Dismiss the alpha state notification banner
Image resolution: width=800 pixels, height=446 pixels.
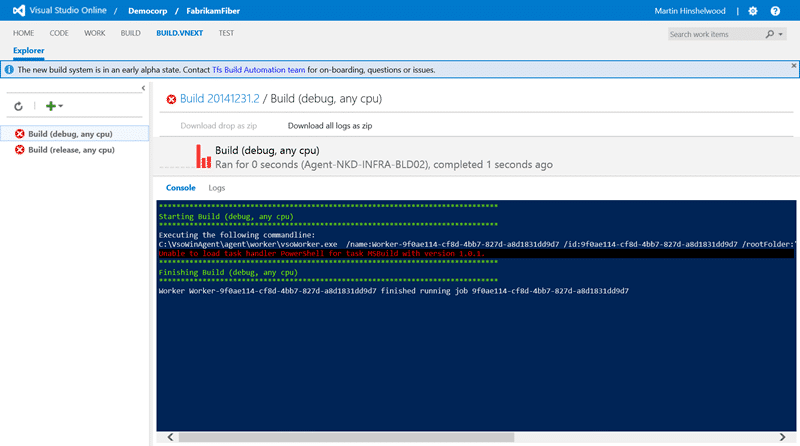point(793,66)
